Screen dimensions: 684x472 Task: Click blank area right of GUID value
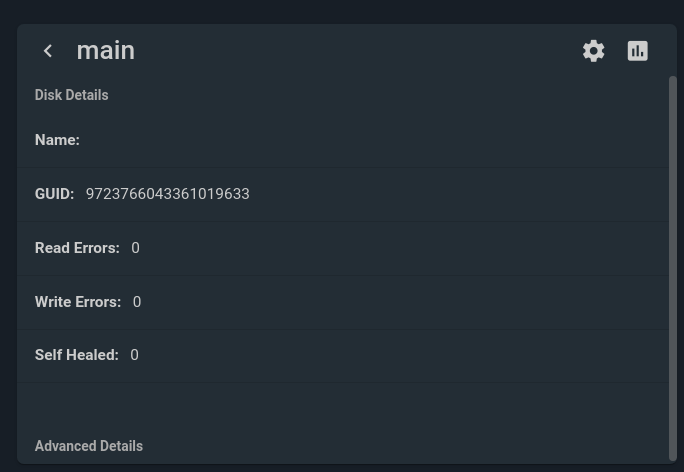coord(458,194)
